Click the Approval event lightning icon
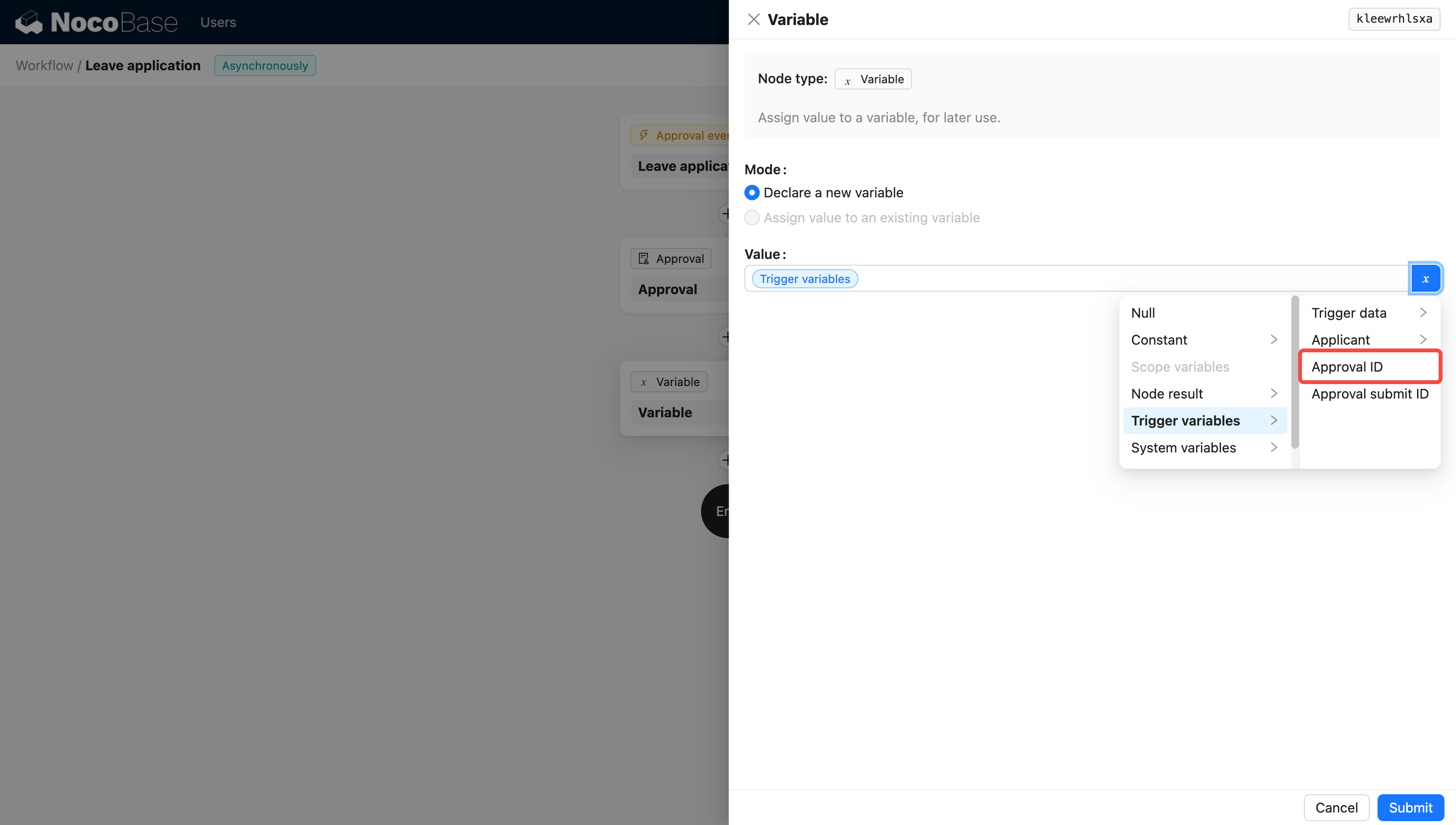The height and width of the screenshot is (825, 1456). coord(643,135)
